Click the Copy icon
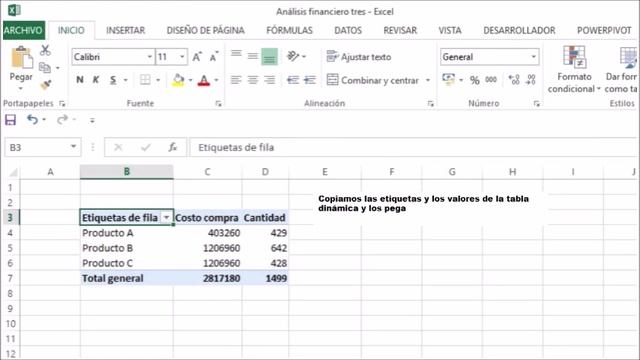 point(45,67)
